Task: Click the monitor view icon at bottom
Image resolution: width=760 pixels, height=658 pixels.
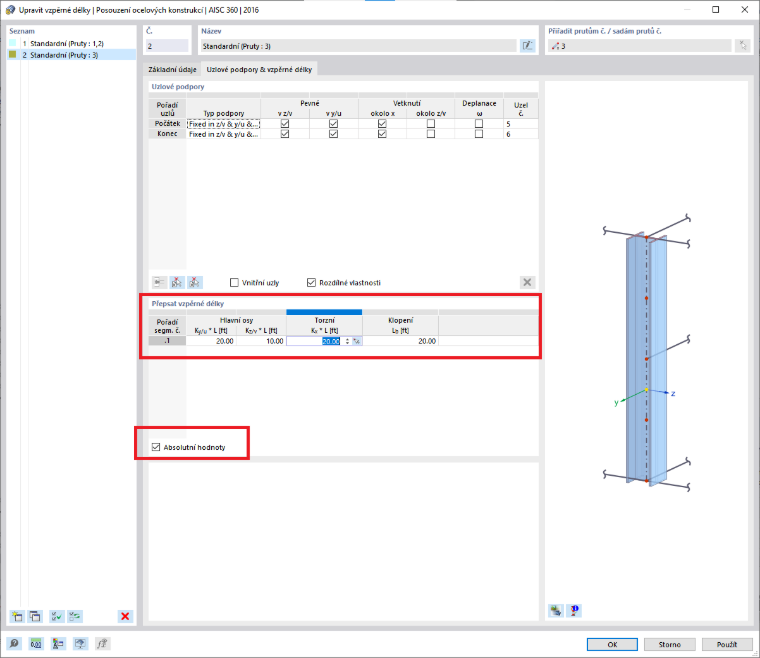Action: click(x=80, y=643)
